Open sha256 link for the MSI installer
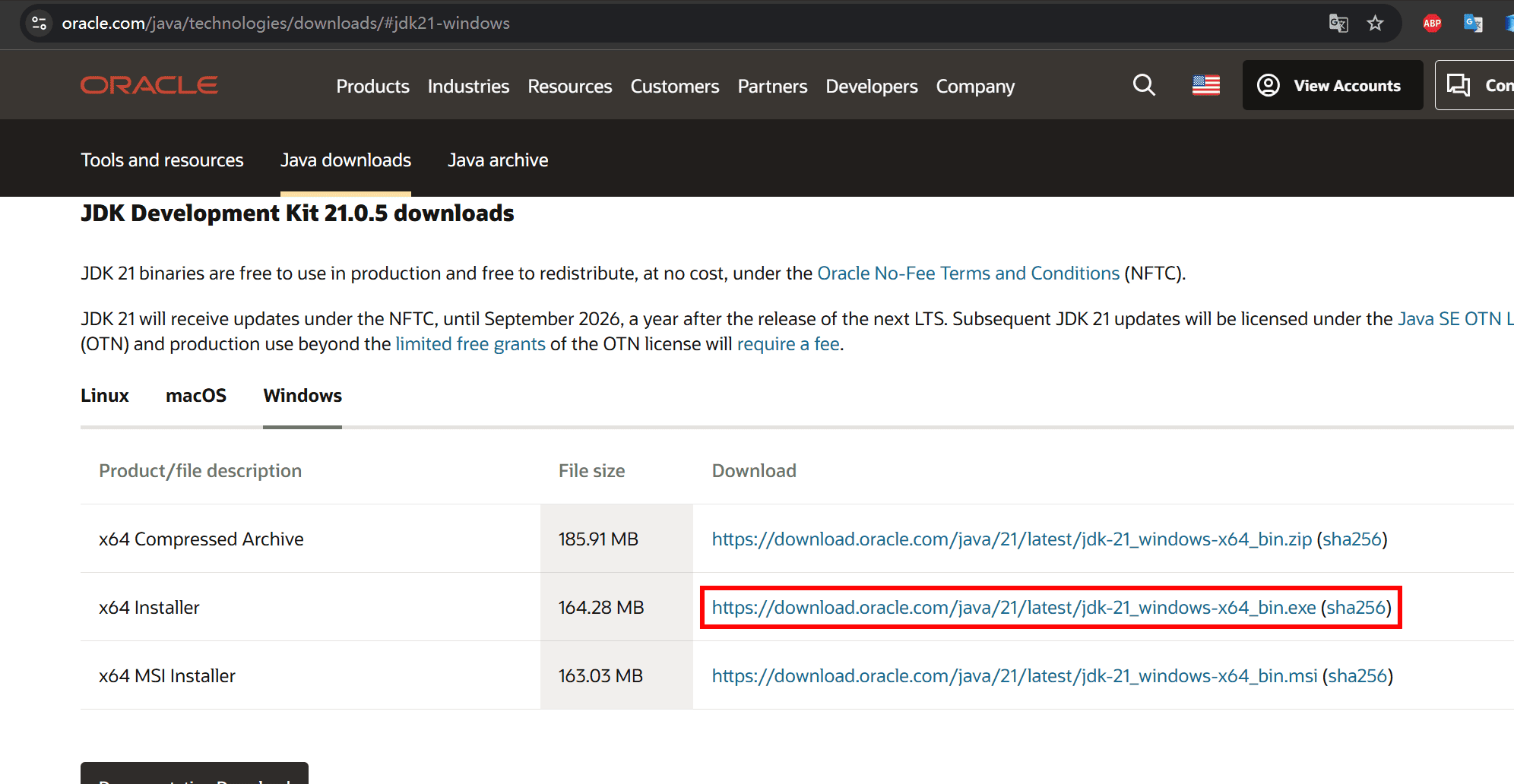 1357,676
